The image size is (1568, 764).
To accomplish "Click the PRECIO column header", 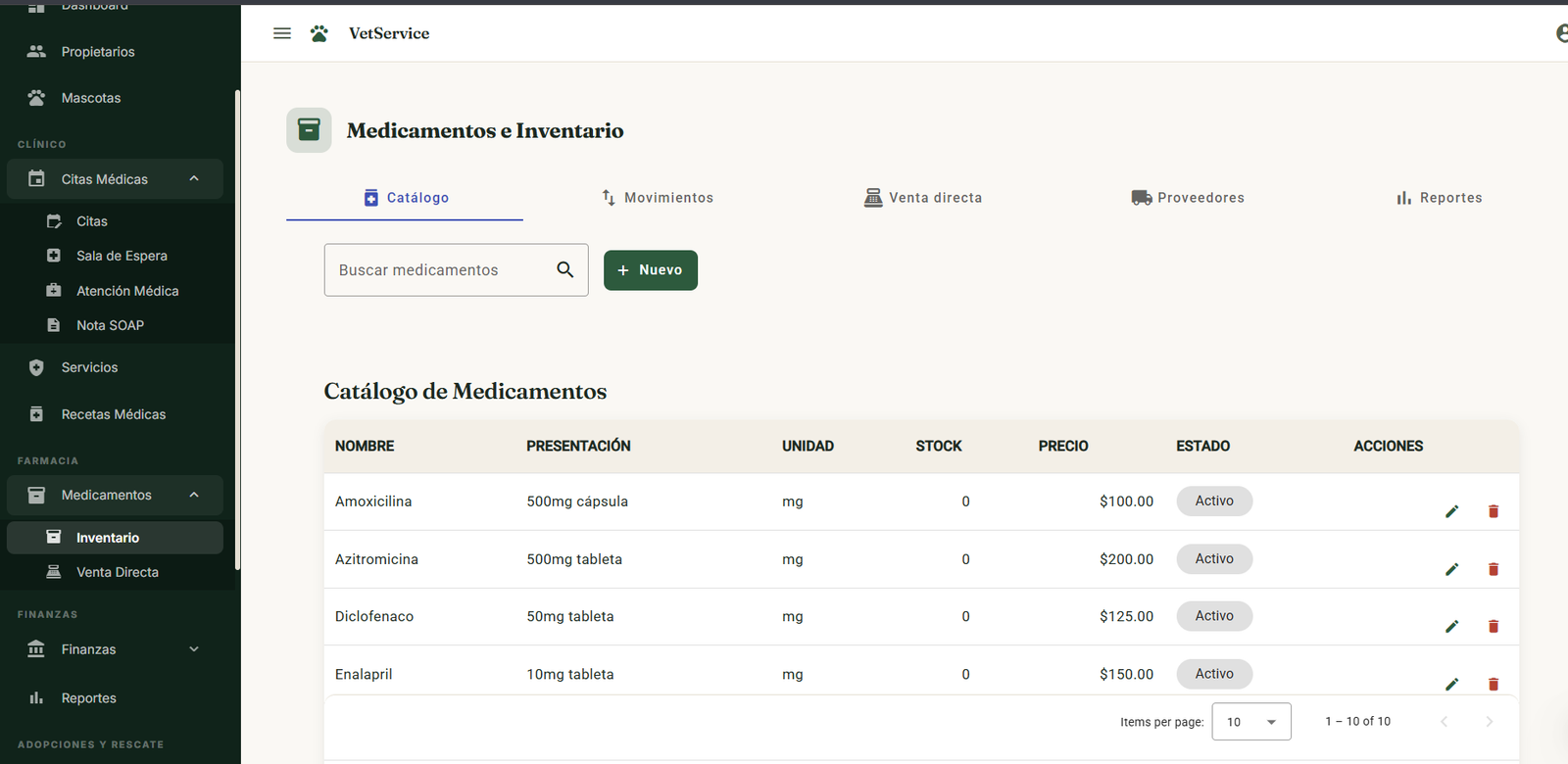I will 1063,446.
